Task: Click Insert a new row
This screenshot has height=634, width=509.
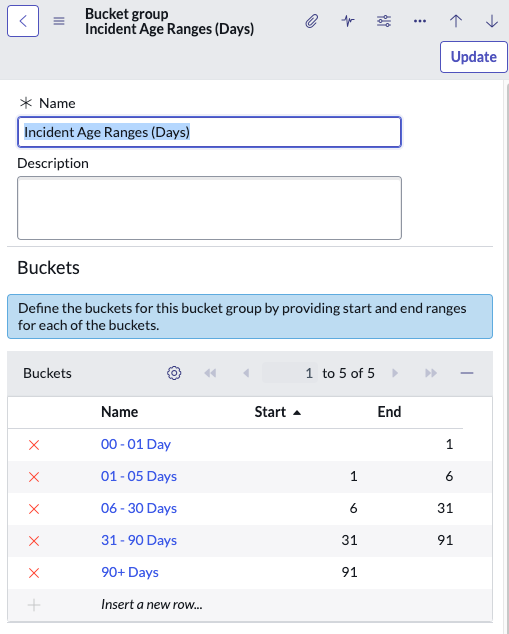Action: 152,604
